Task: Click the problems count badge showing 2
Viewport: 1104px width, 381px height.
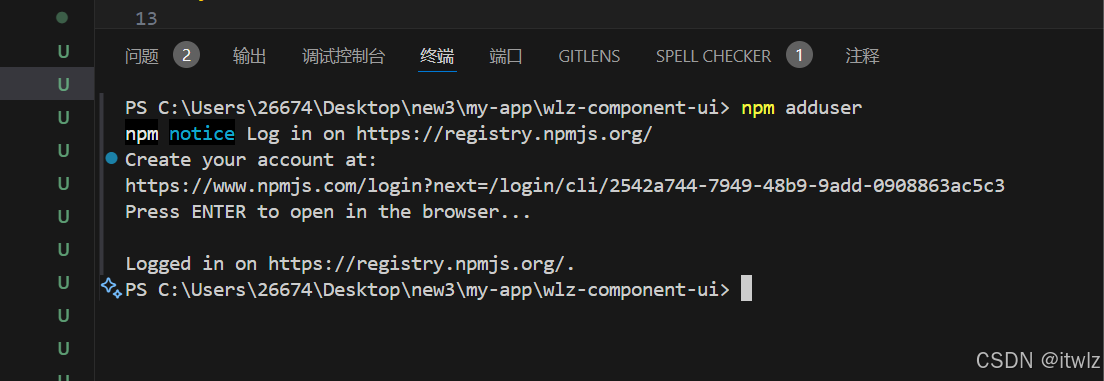Action: pos(187,56)
